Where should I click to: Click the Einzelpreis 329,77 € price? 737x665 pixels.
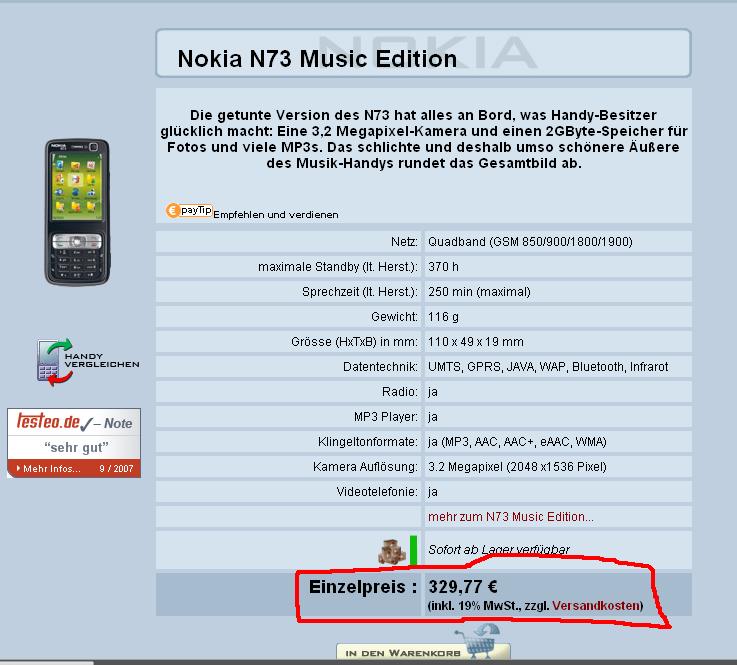click(x=463, y=587)
